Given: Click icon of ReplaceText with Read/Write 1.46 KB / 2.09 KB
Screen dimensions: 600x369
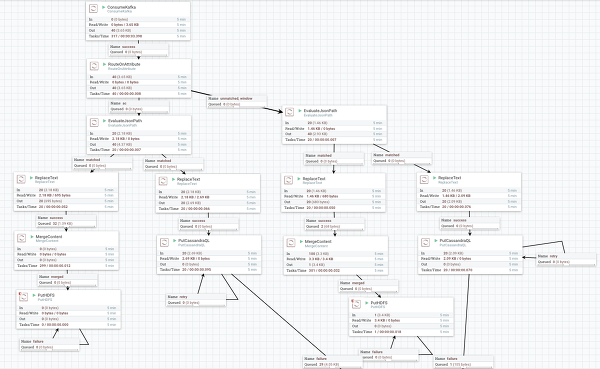Looking at the screenshot, I should (424, 179).
